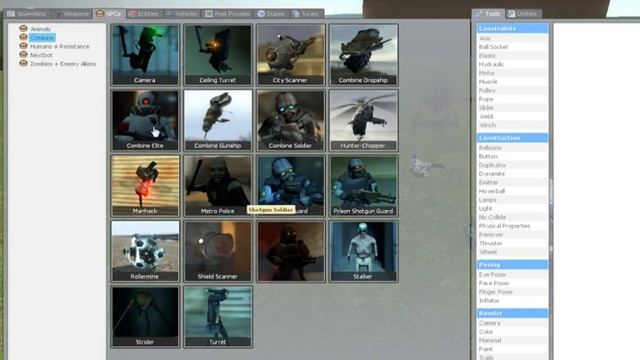This screenshot has width=640, height=360.
Task: Select the Hoverball tool
Action: click(512, 191)
